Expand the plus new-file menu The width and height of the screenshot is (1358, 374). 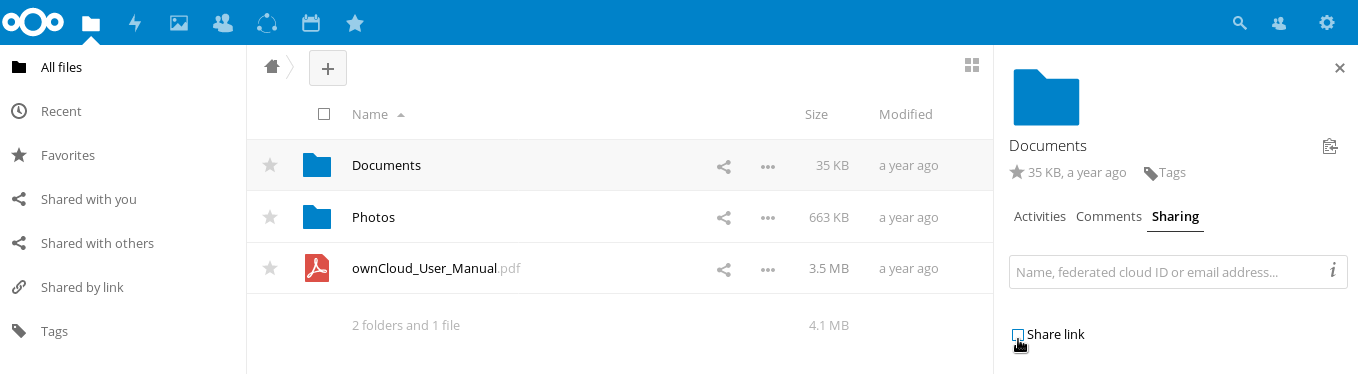click(327, 68)
